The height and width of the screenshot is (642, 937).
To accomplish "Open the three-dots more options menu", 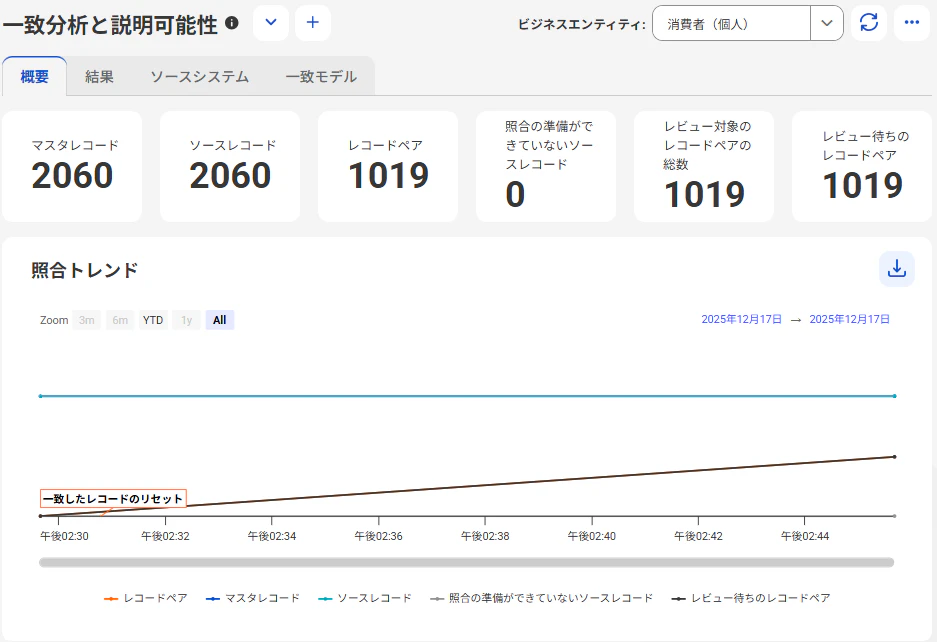I will point(911,23).
